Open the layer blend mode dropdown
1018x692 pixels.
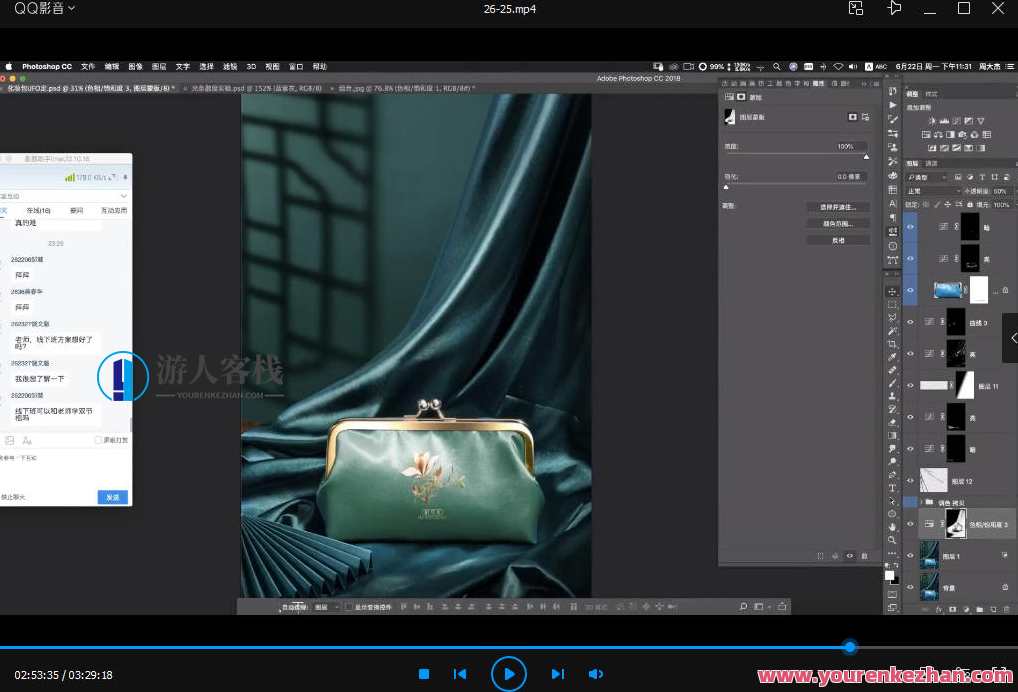click(932, 191)
